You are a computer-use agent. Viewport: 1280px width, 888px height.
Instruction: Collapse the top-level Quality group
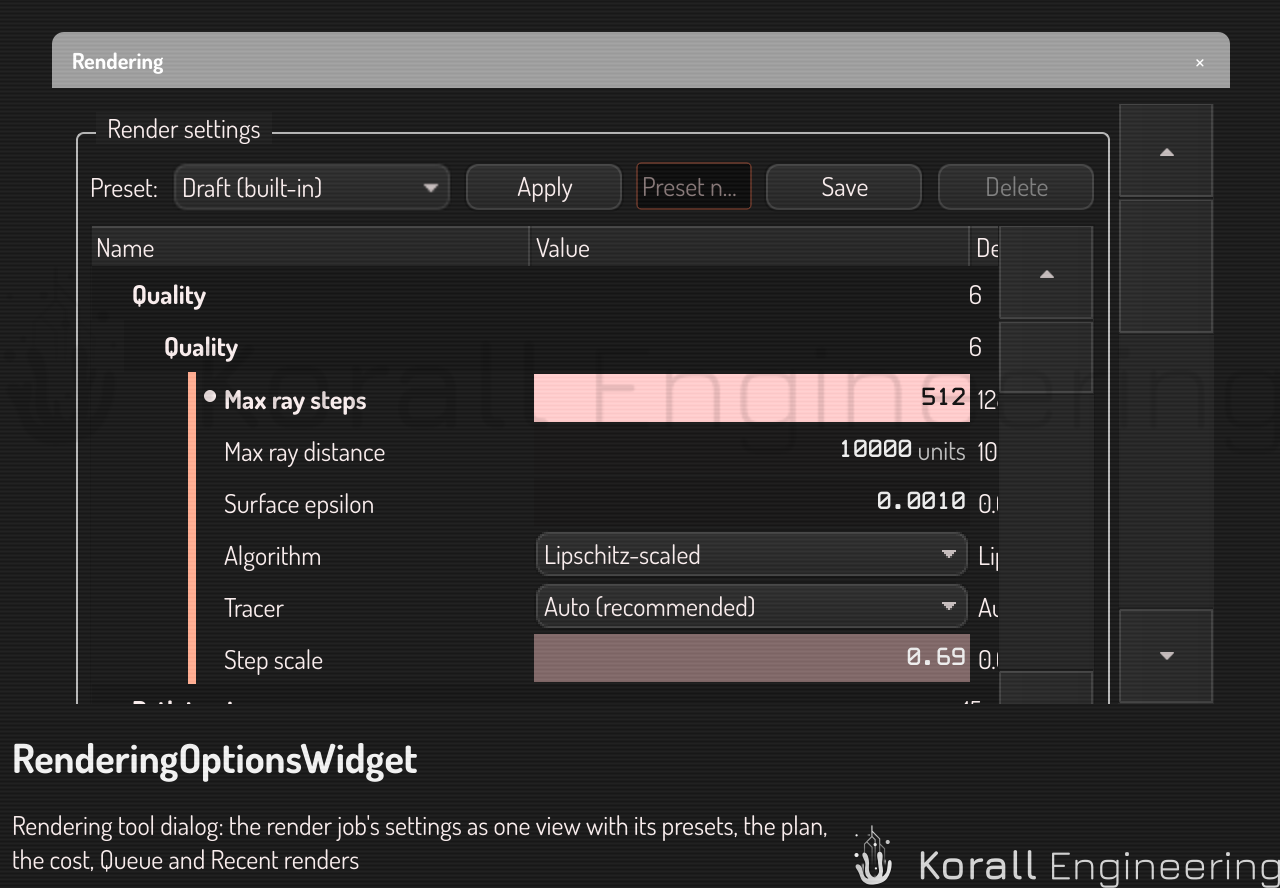pos(169,295)
